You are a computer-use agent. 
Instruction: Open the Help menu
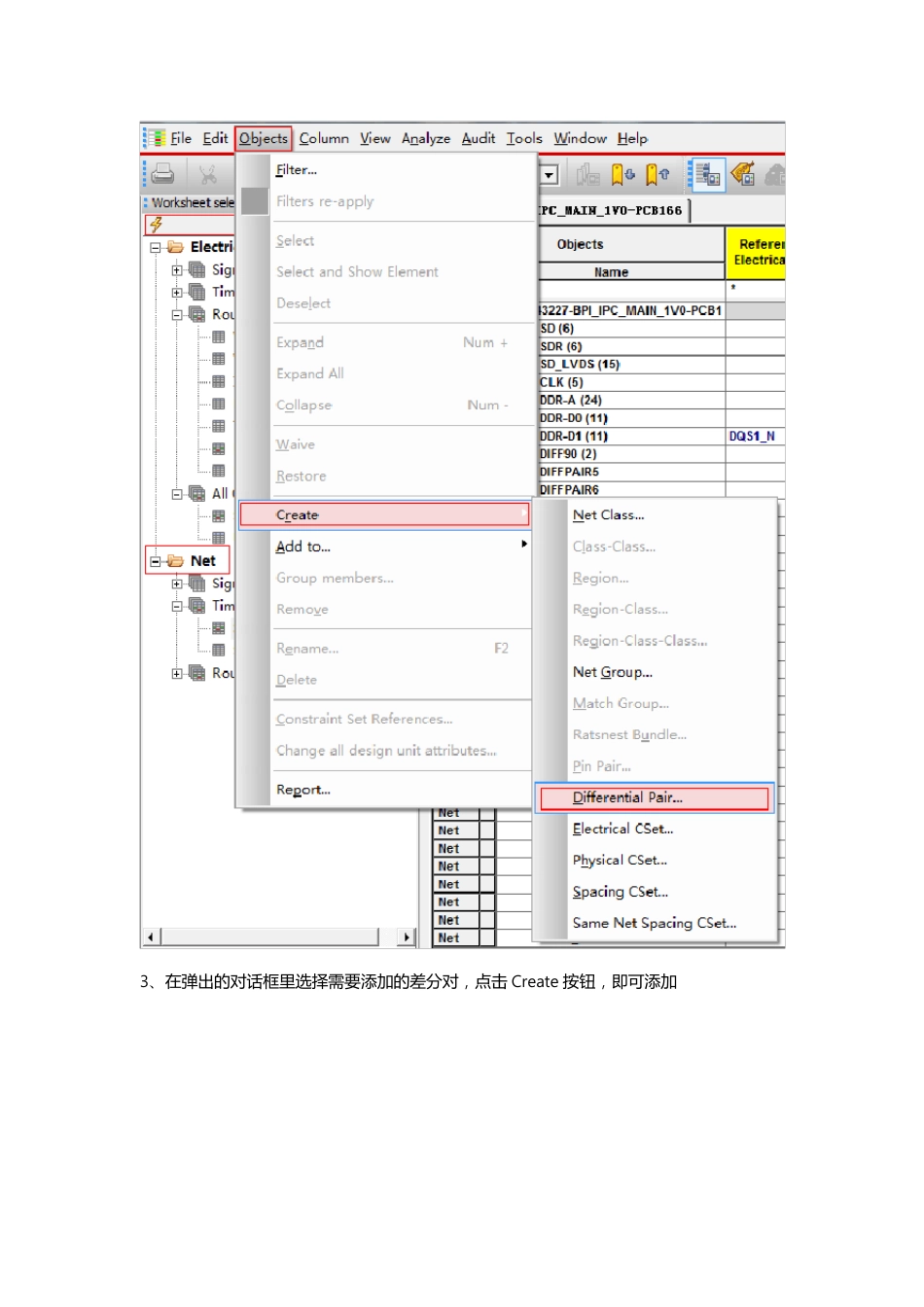632,138
